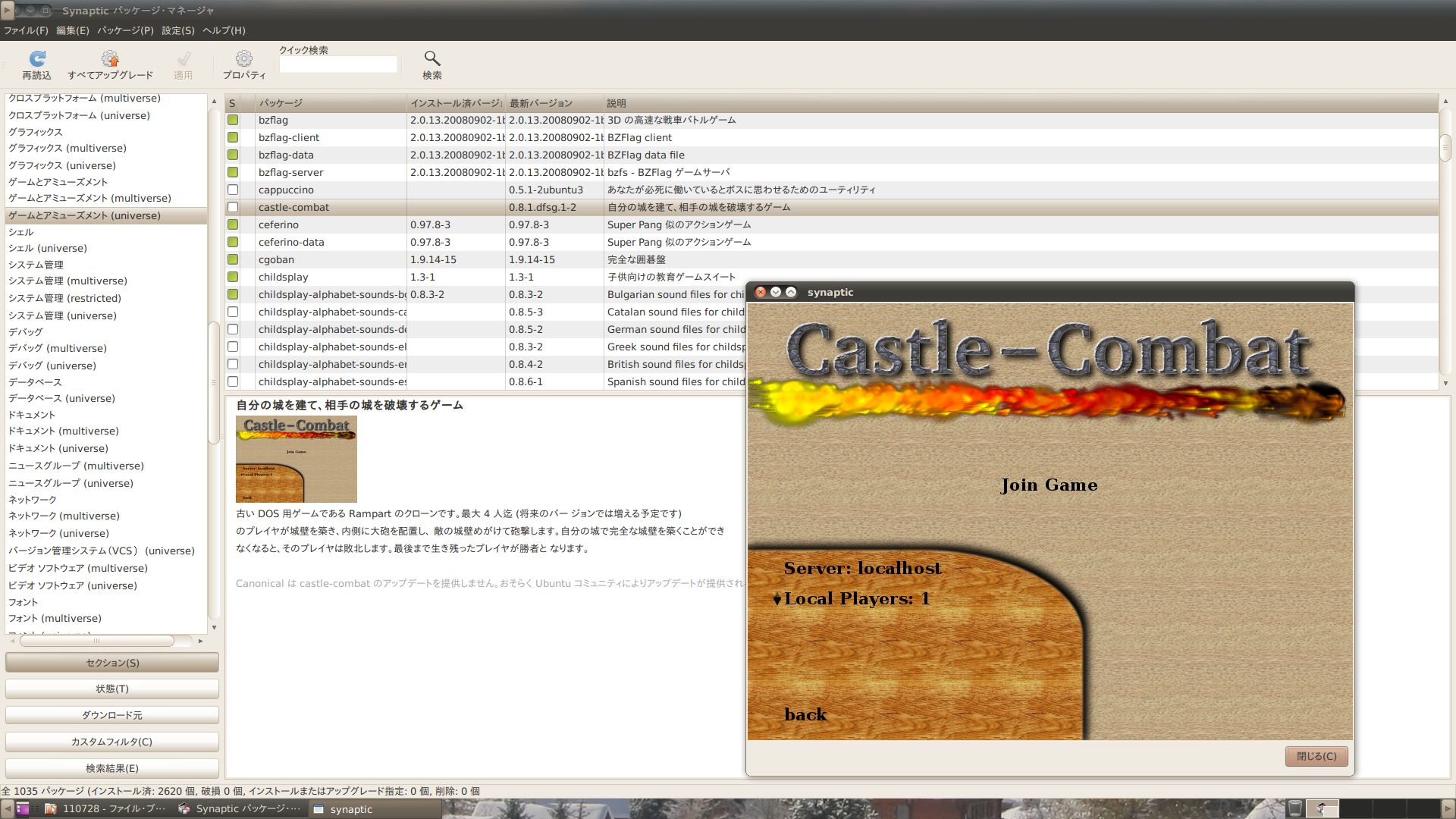Click the ダウンロード元 filter button
Screen dimensions: 1456x819
(112, 715)
